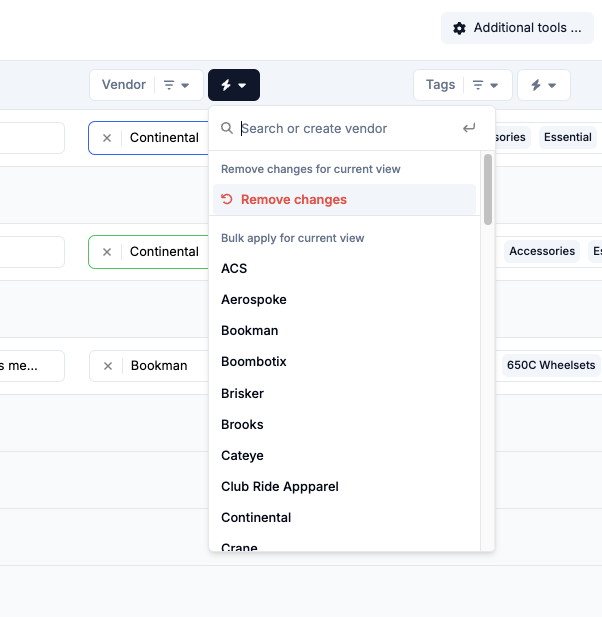Click the Remove changes undo icon
Viewport: 602px width, 617px height.
point(227,199)
